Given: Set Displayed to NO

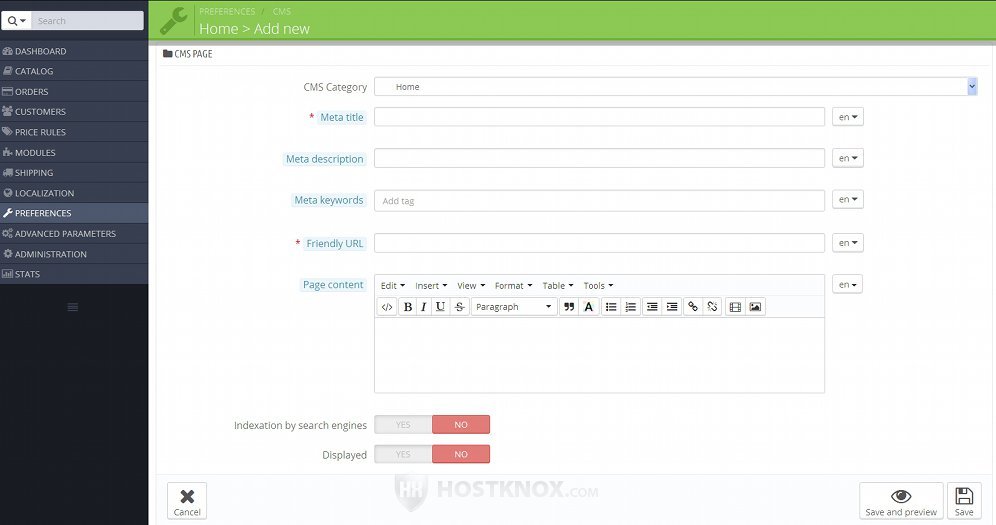Looking at the screenshot, I should pyautogui.click(x=461, y=455).
